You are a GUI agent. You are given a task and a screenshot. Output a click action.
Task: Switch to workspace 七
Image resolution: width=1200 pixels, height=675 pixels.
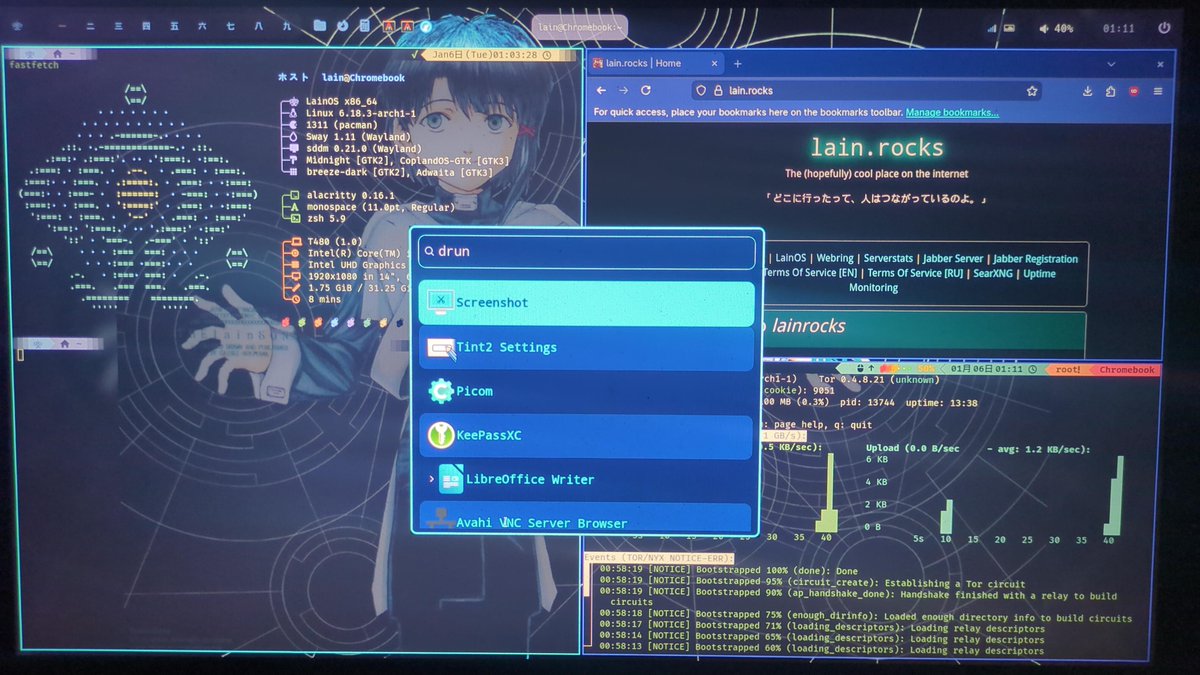pyautogui.click(x=231, y=27)
